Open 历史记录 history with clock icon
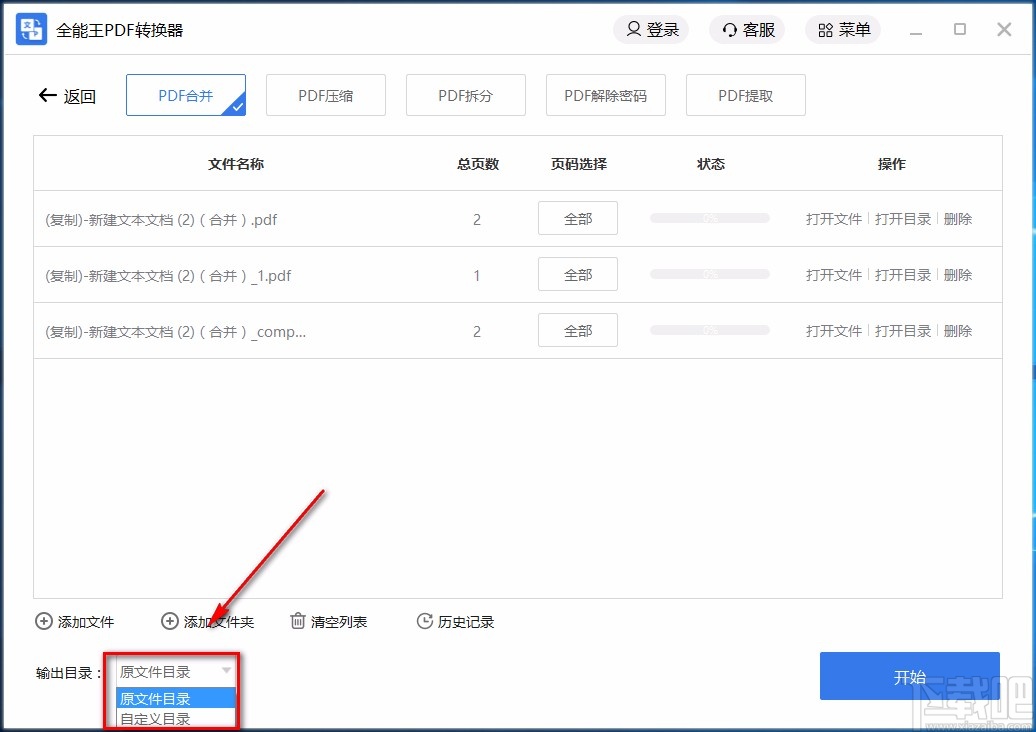Viewport: 1036px width, 732px height. tap(424, 621)
